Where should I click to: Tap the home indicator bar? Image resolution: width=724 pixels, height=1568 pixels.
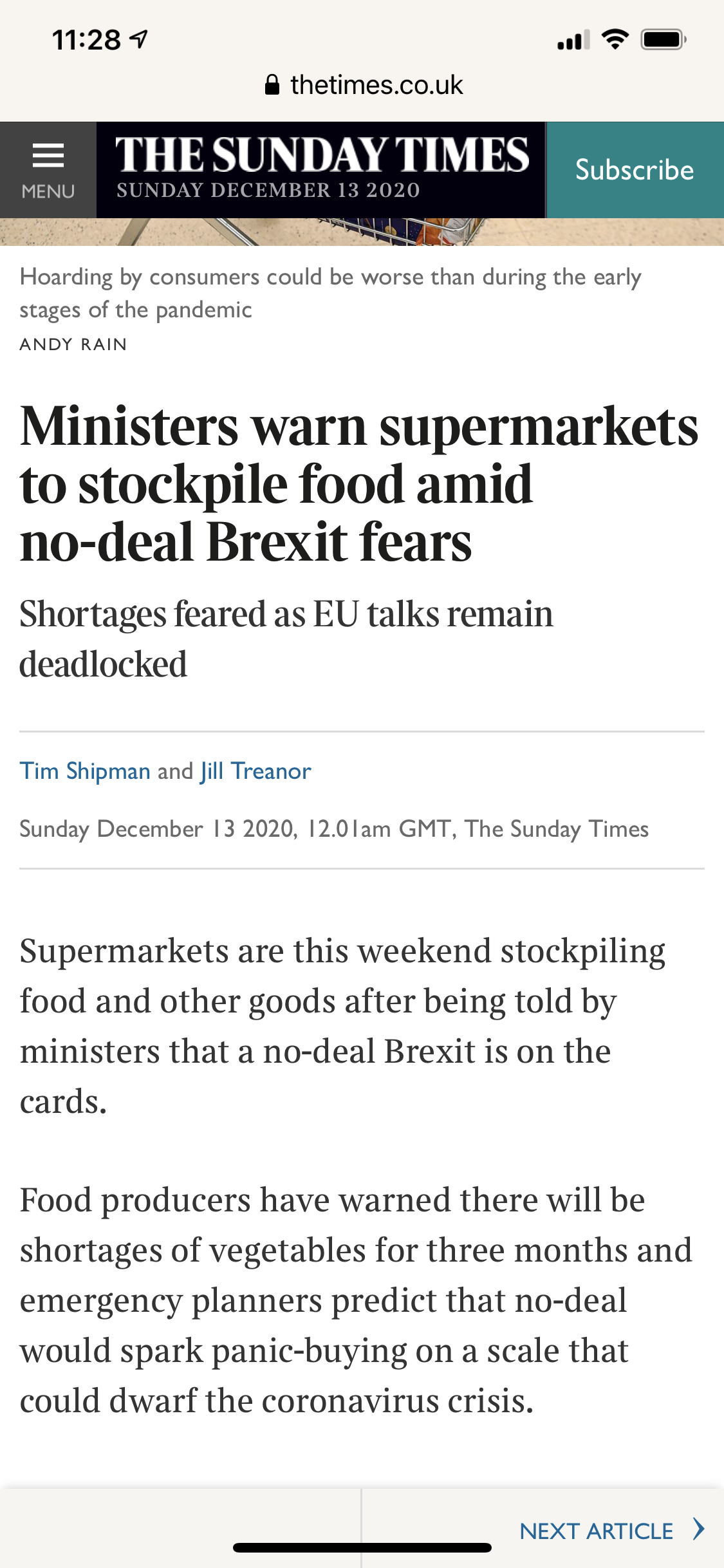coord(362,1547)
